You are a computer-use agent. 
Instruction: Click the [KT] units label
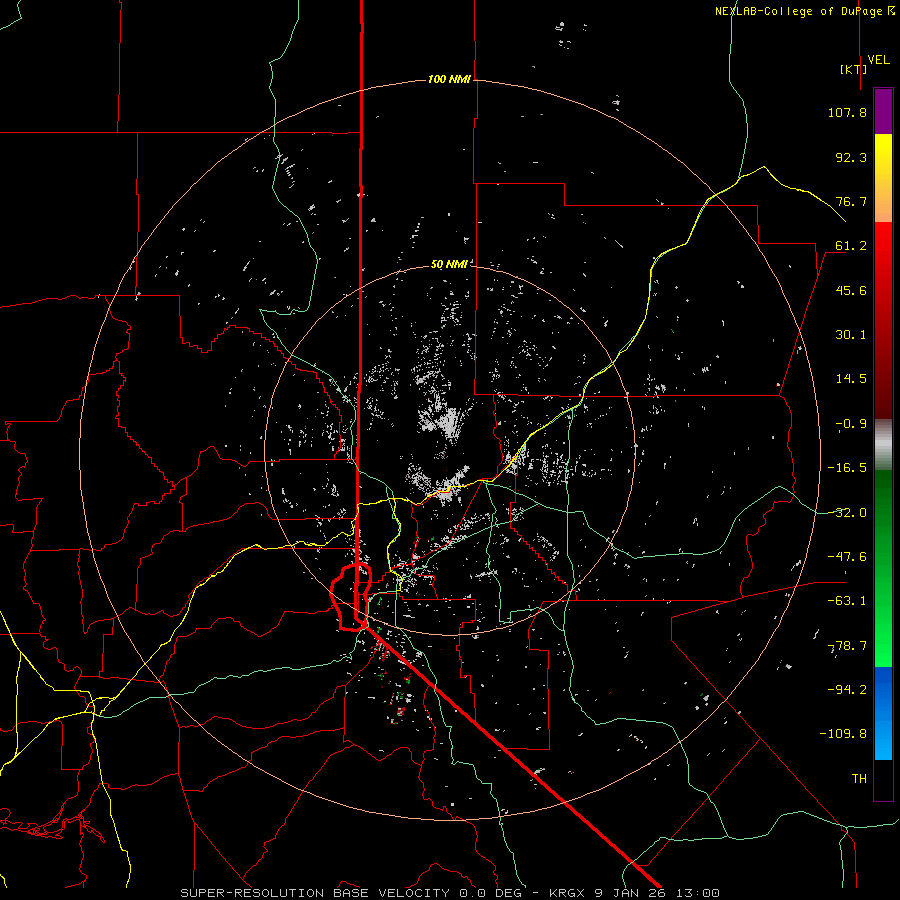853,69
